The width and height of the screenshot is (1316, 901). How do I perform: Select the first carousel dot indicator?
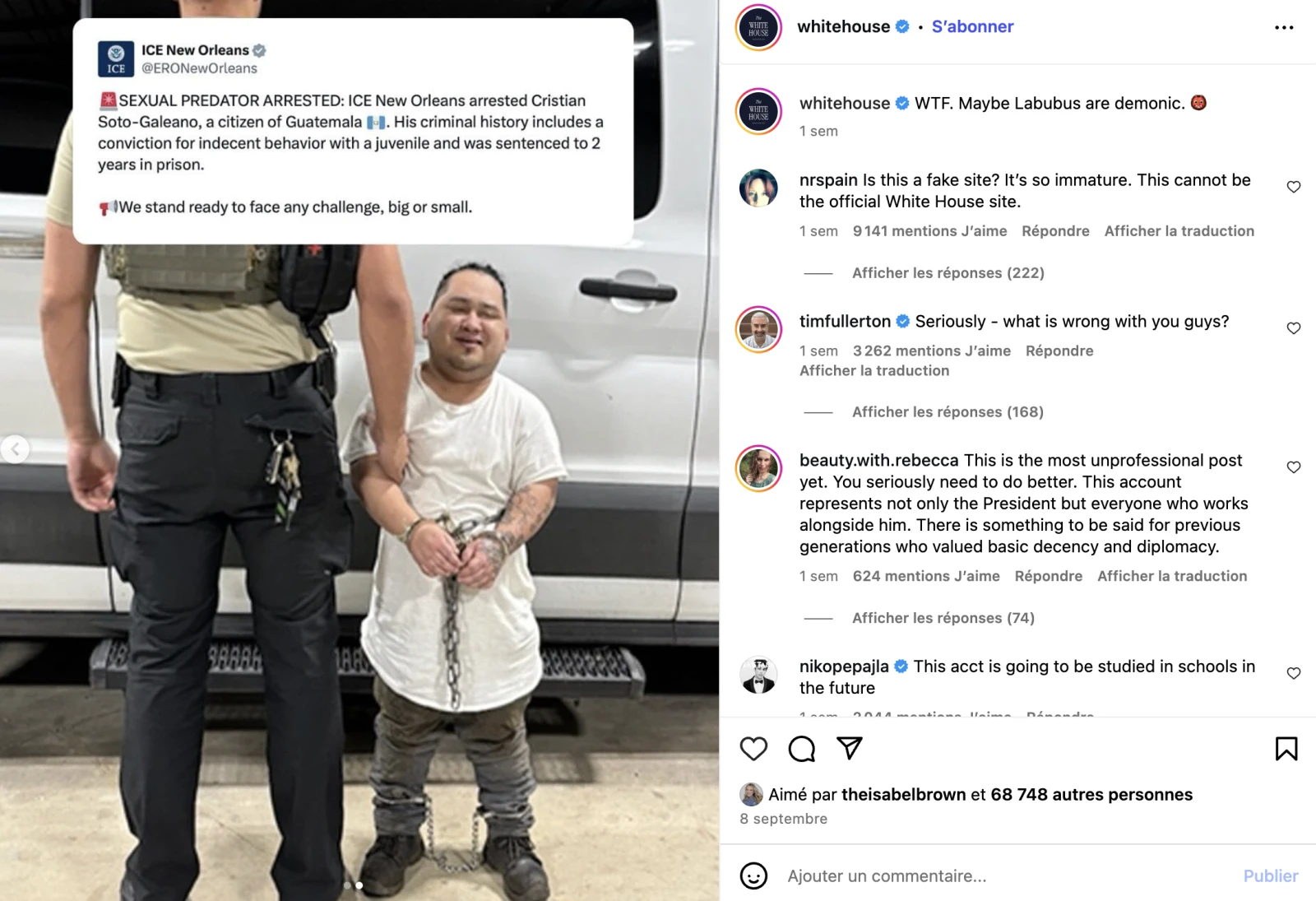348,885
